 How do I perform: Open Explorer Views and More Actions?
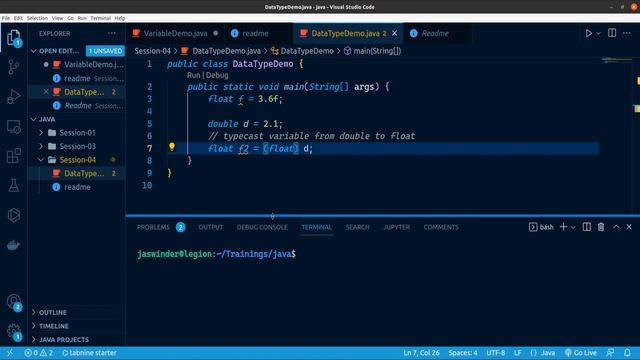point(111,33)
